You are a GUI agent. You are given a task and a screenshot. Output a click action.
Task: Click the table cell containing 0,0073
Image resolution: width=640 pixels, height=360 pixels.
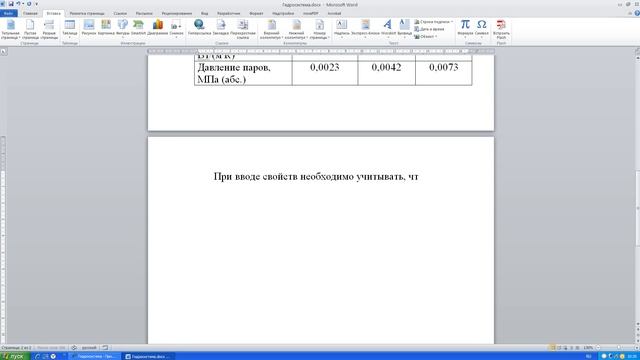click(444, 73)
